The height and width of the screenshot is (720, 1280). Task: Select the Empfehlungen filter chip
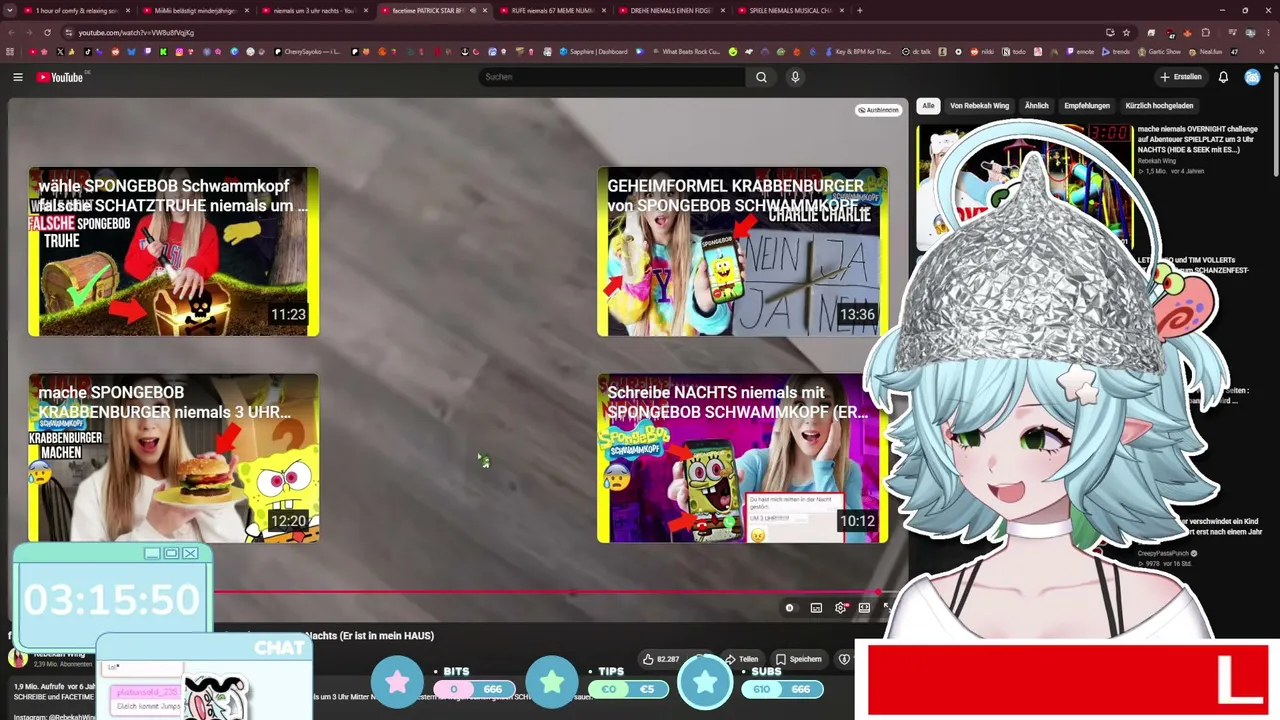[x=1087, y=106]
